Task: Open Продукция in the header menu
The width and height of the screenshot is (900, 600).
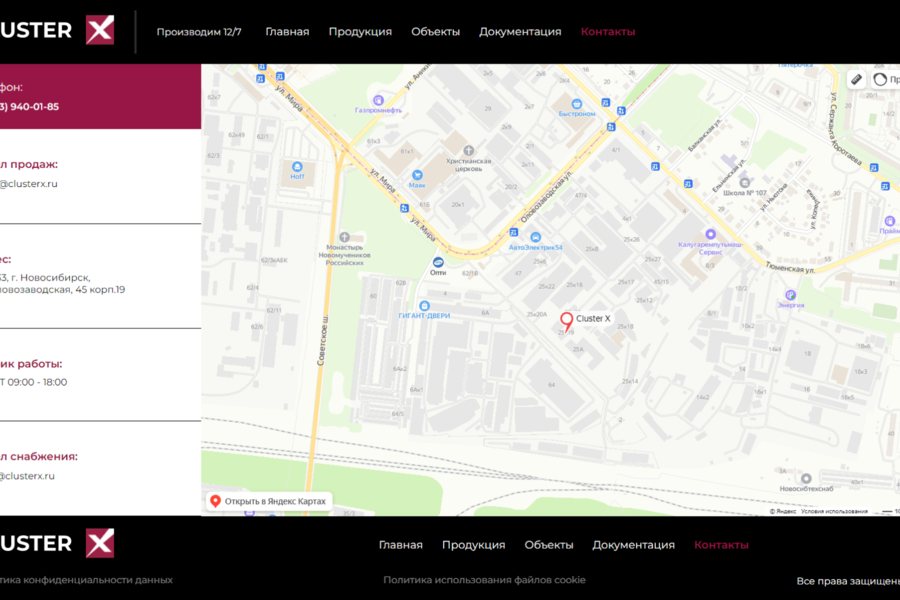Action: pyautogui.click(x=360, y=32)
